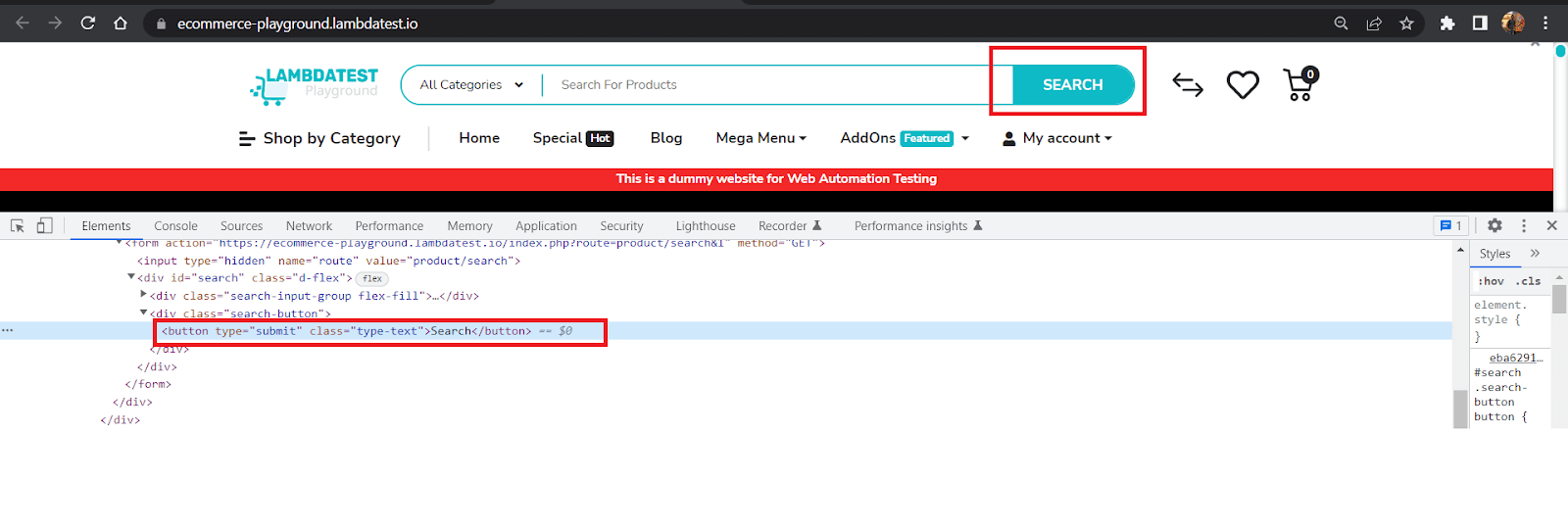Click the share page icon
The width and height of the screenshot is (1568, 529).
1374,24
